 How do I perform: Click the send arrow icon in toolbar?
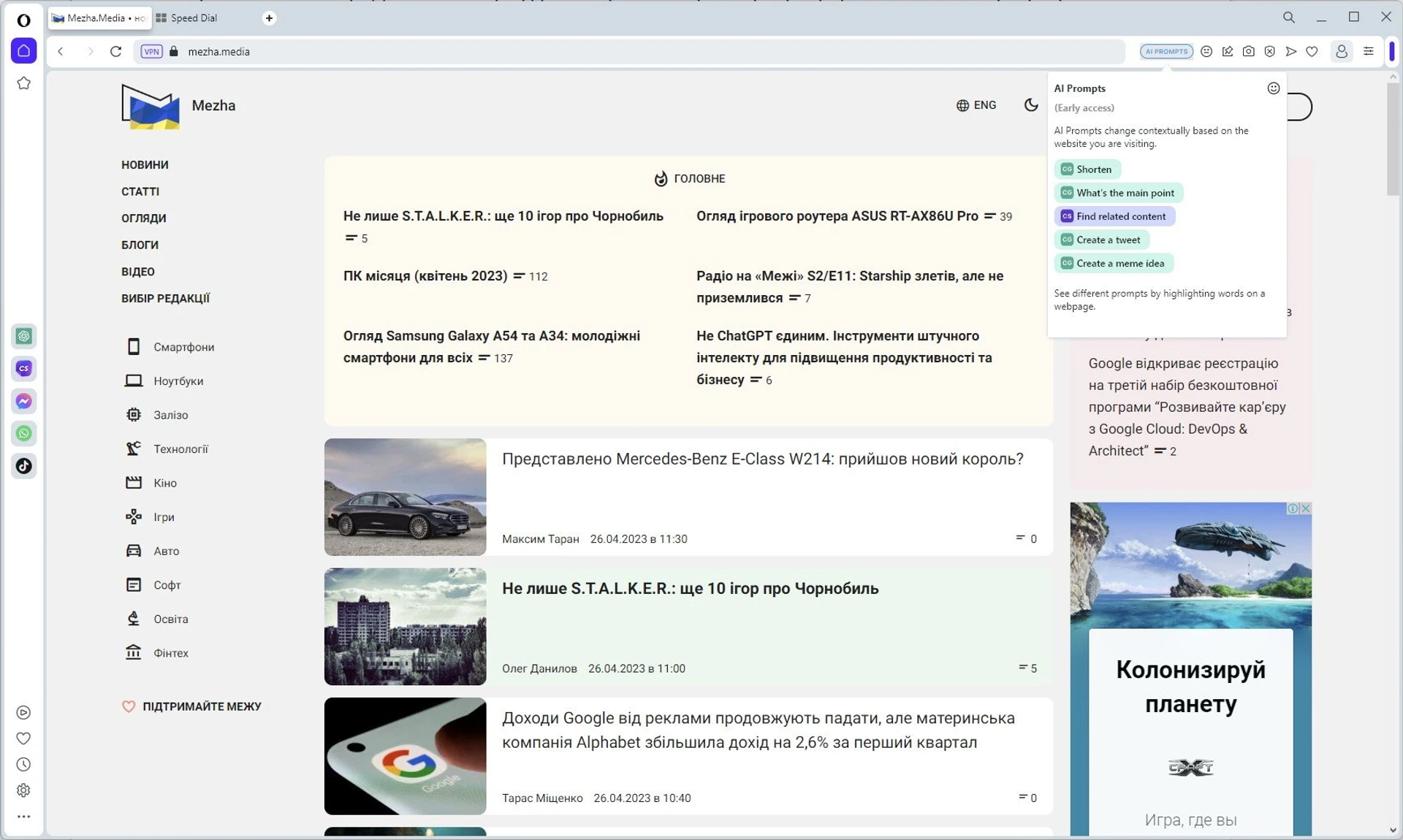pyautogui.click(x=1291, y=51)
